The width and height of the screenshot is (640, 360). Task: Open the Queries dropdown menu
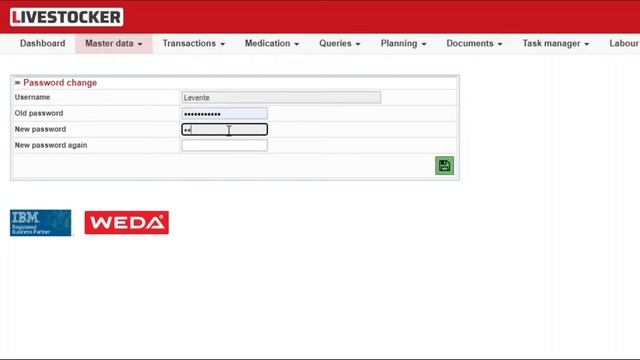[x=340, y=43]
